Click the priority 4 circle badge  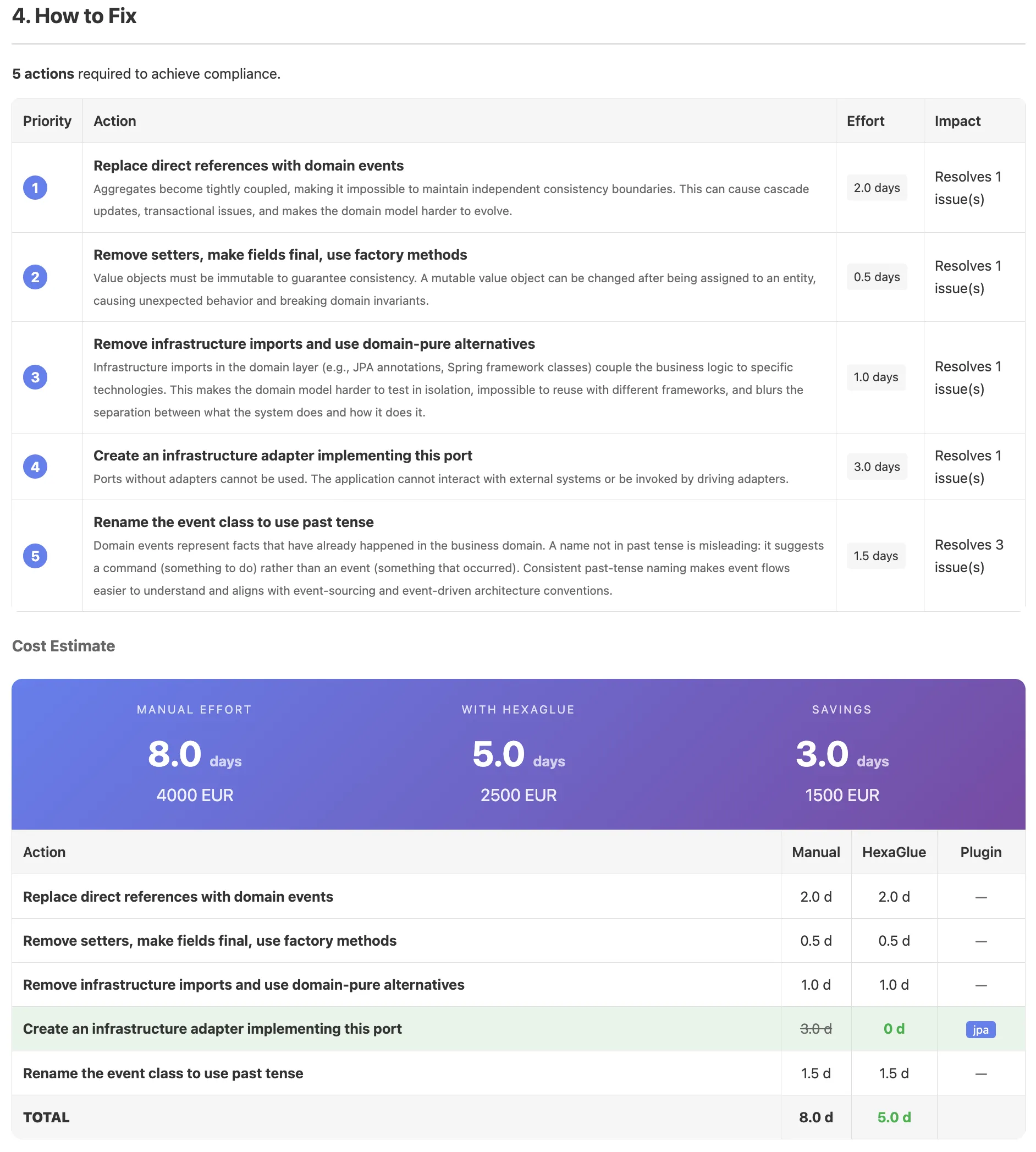(35, 467)
